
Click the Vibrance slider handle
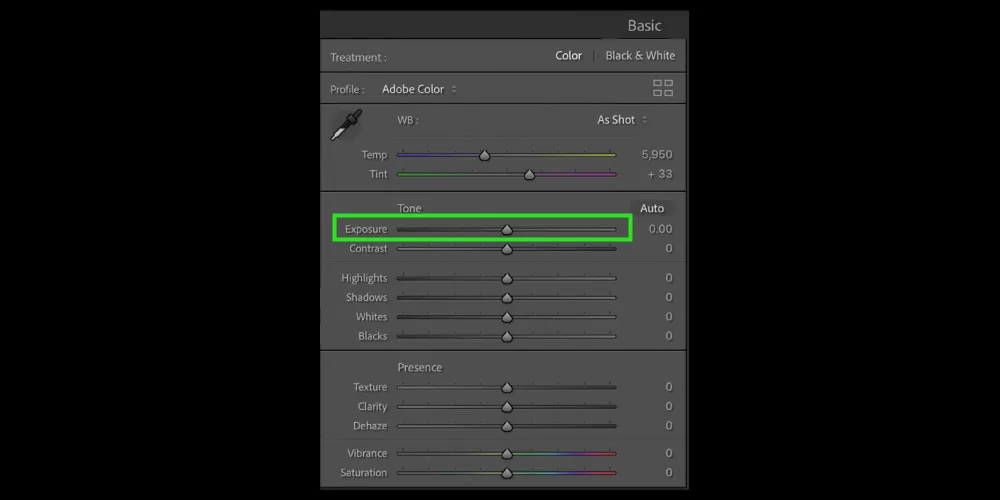[x=507, y=454]
